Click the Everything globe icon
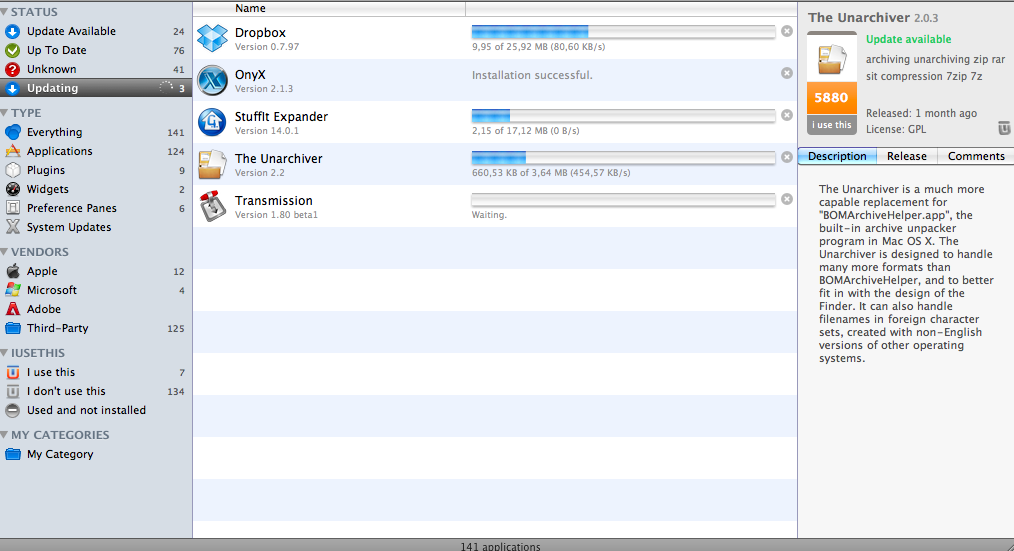This screenshot has width=1014, height=551. pyautogui.click(x=13, y=132)
